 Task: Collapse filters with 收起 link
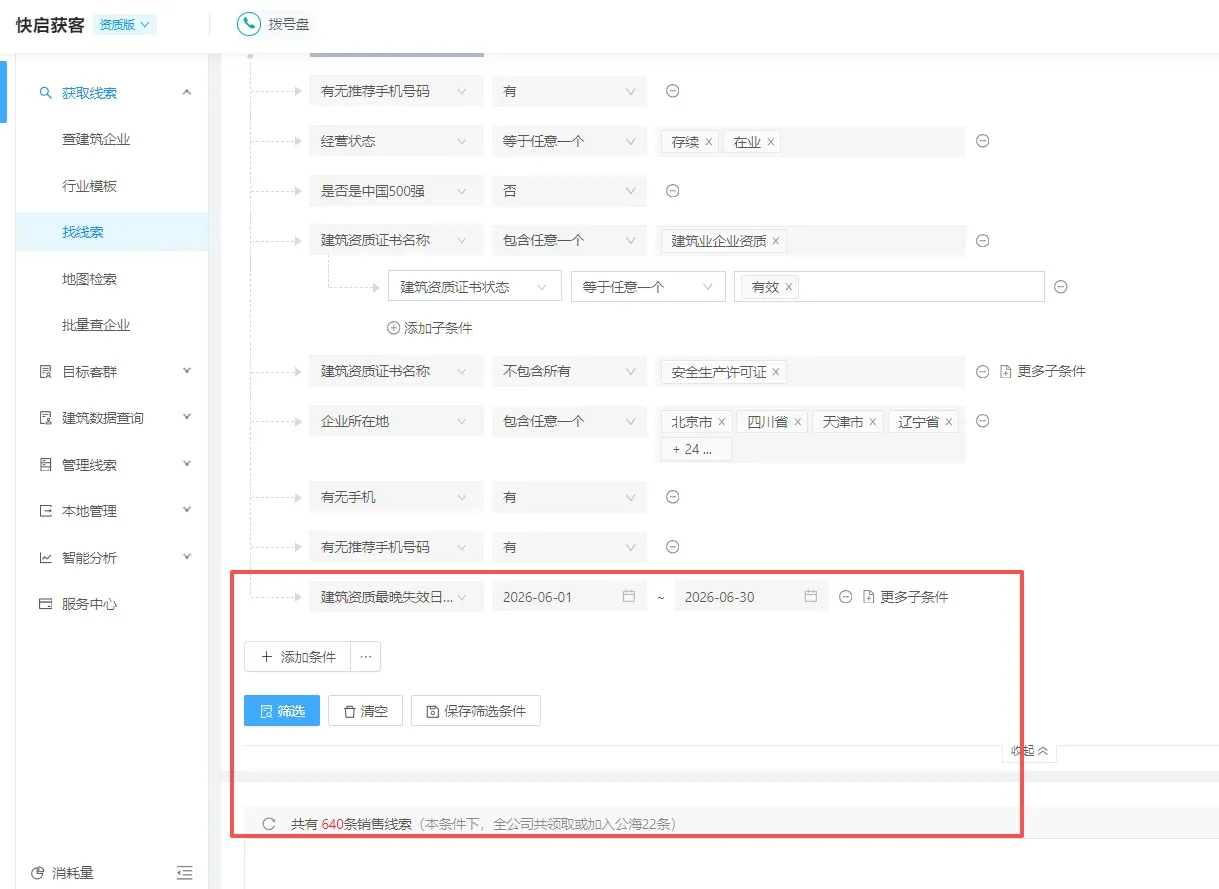pyautogui.click(x=1029, y=750)
